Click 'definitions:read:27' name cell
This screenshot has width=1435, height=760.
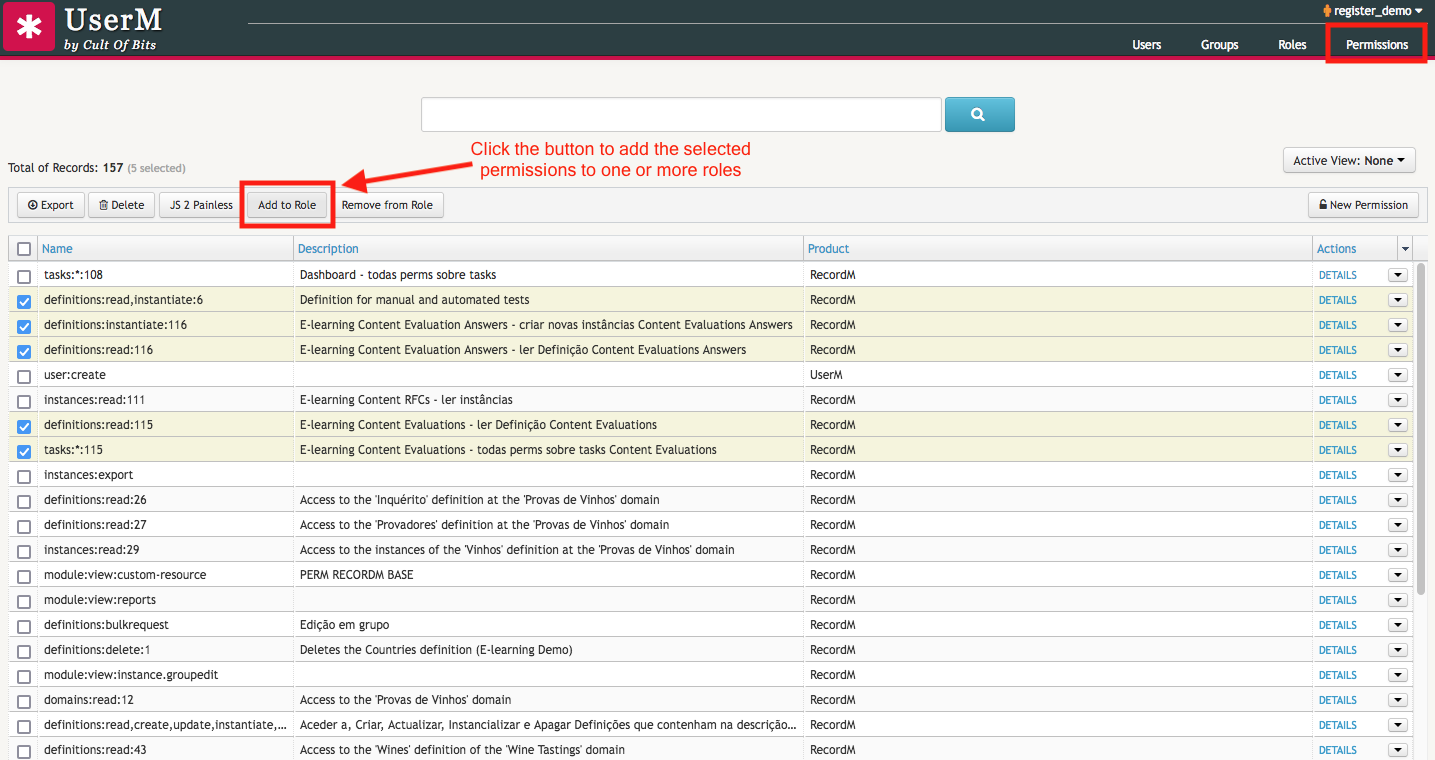[x=166, y=525]
